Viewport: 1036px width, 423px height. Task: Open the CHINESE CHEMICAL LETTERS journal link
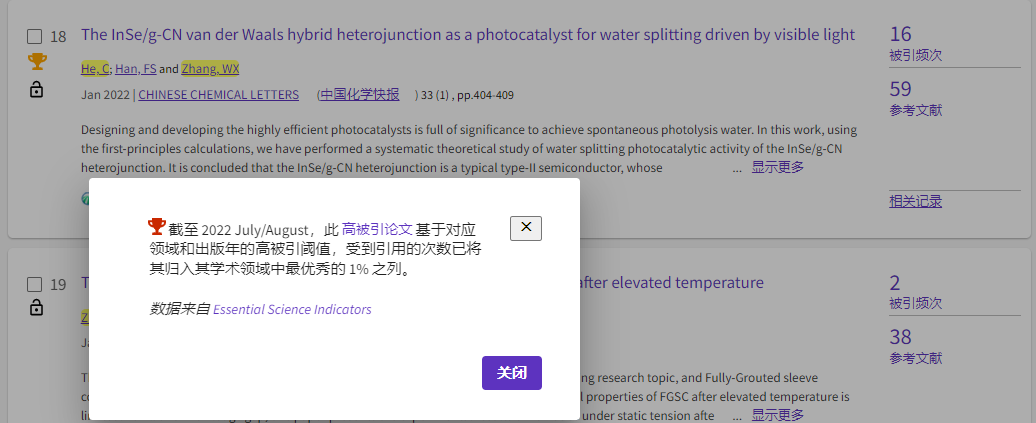tap(218, 95)
